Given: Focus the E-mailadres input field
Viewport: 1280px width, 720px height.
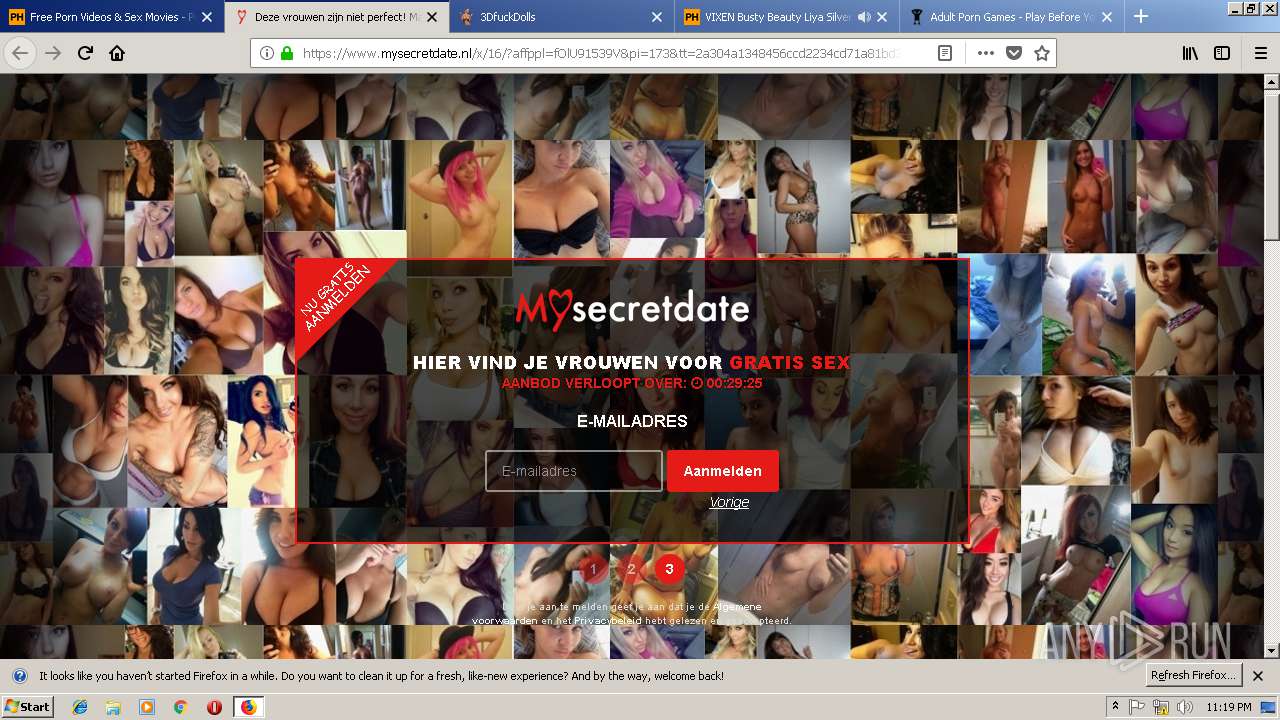Looking at the screenshot, I should (x=574, y=471).
